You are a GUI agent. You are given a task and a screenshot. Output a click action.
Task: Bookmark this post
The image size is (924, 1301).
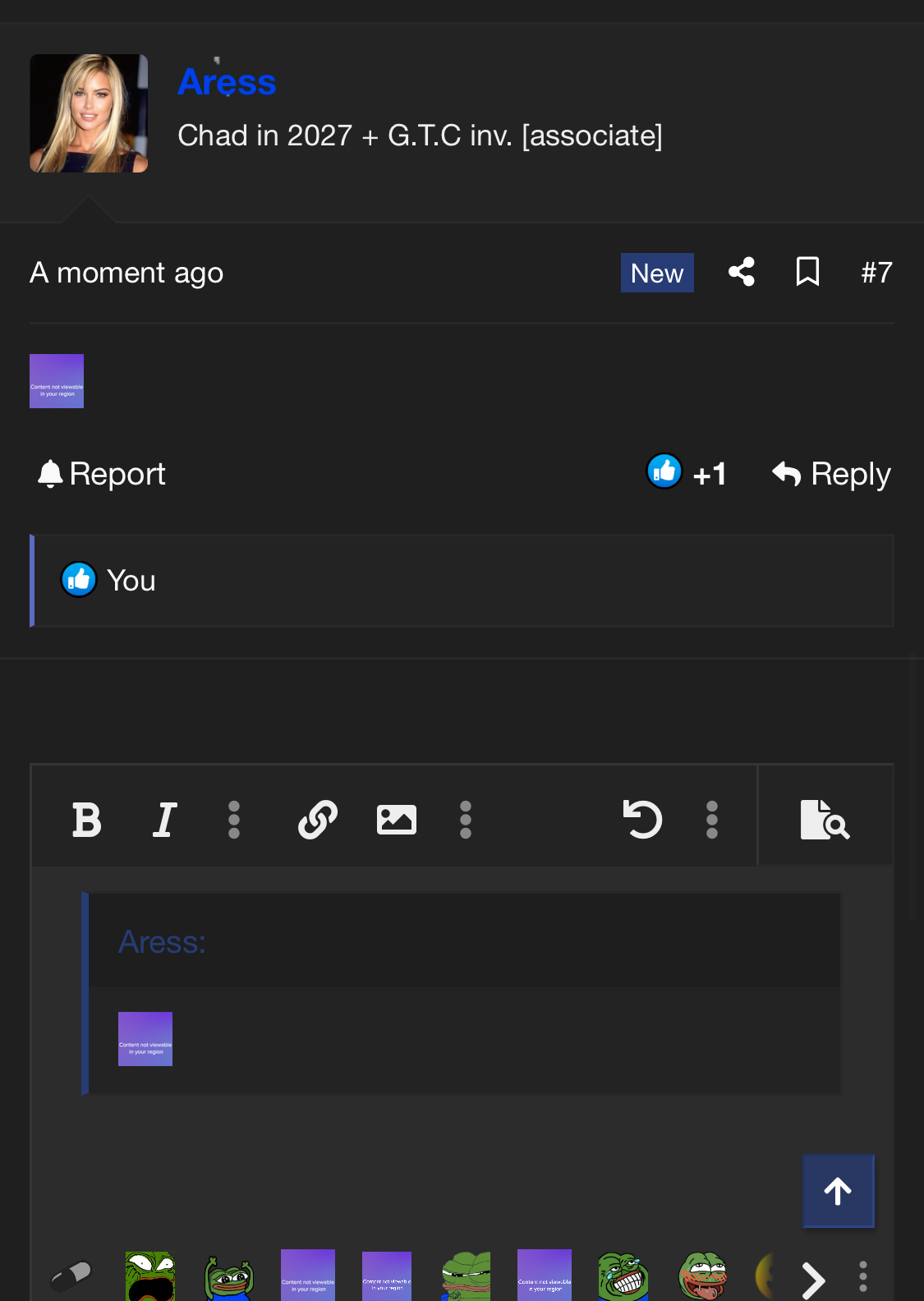coord(807,272)
